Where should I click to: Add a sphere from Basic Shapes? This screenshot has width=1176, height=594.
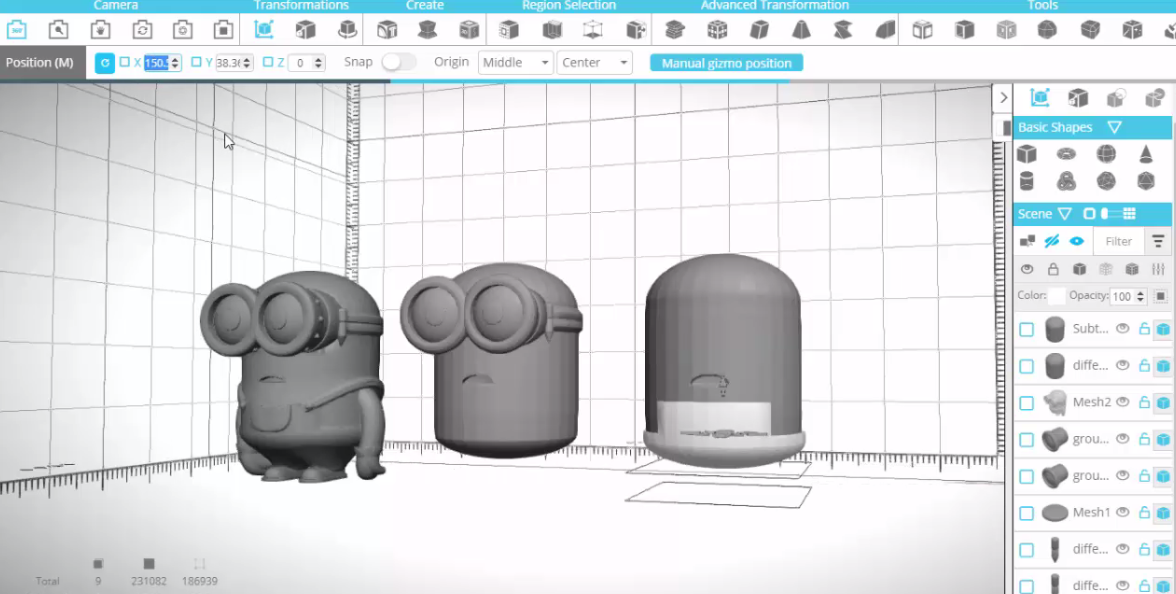click(x=1106, y=154)
